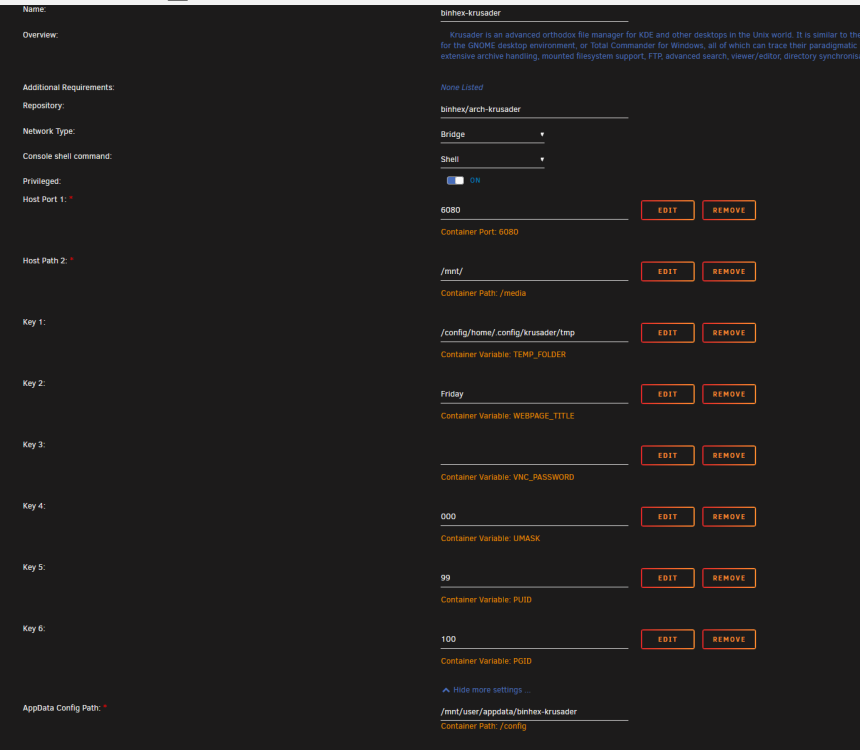The image size is (860, 750).
Task: Remove the Host Path 2 entry
Action: click(729, 272)
